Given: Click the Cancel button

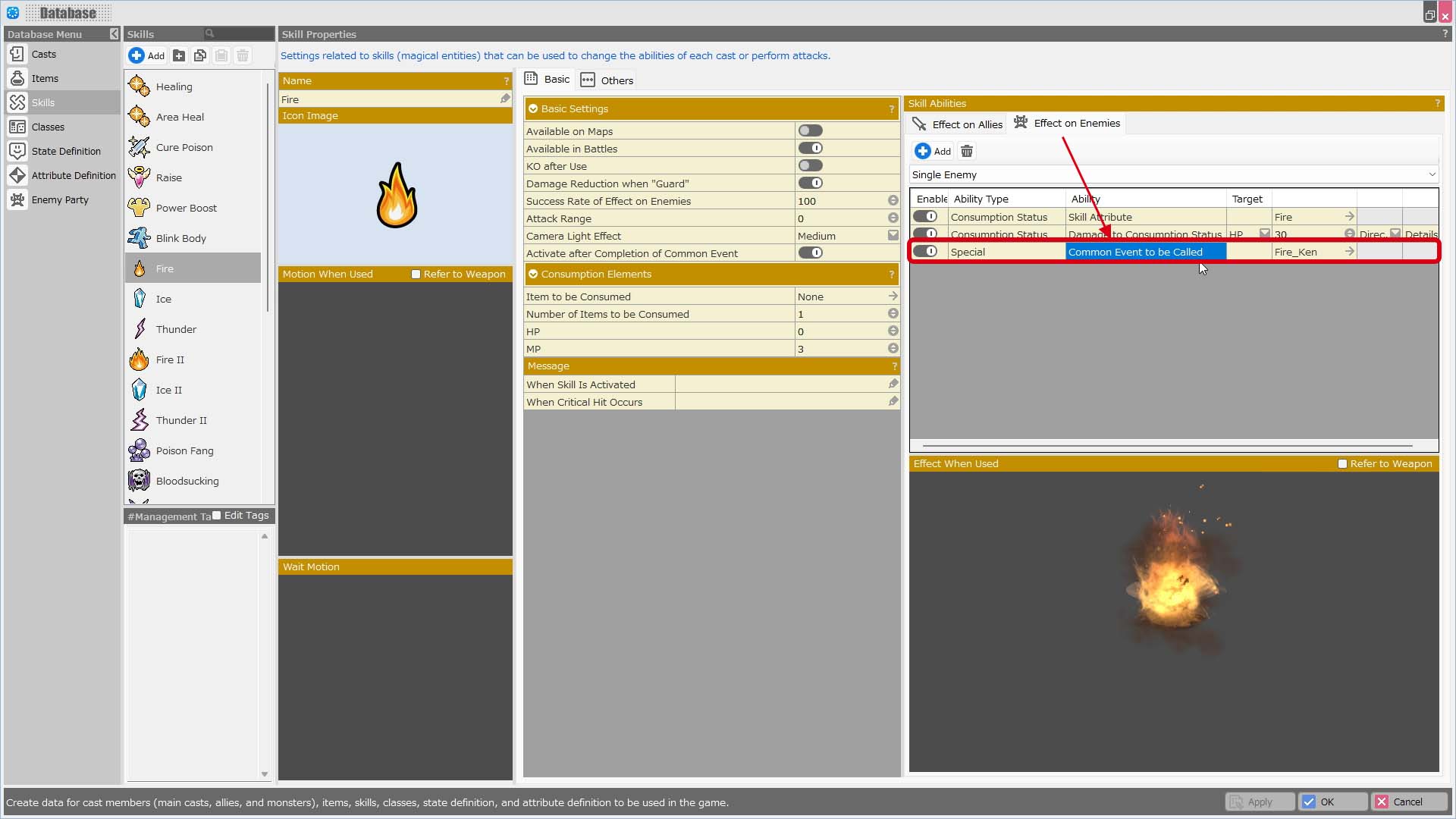Looking at the screenshot, I should pyautogui.click(x=1410, y=802).
